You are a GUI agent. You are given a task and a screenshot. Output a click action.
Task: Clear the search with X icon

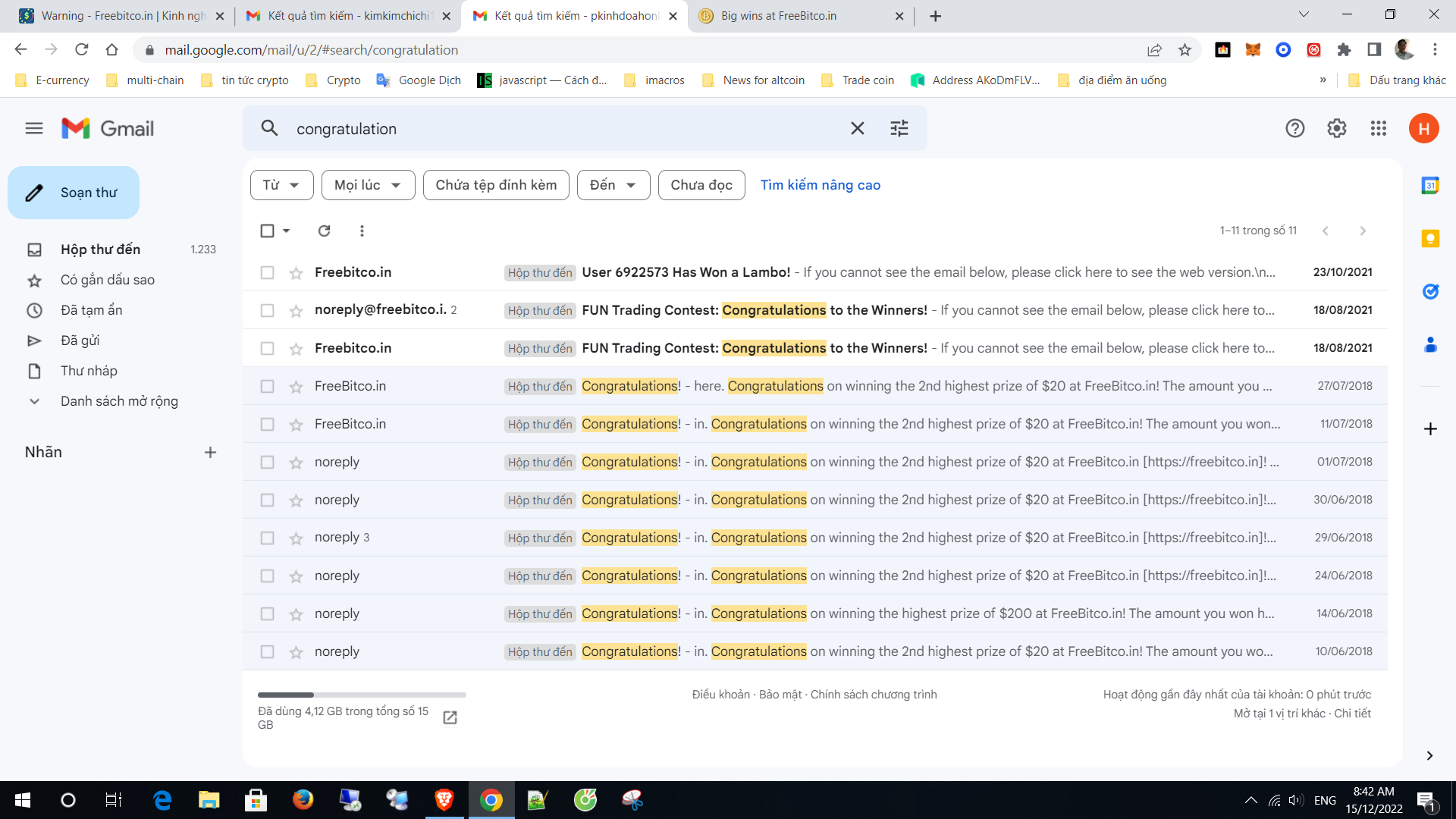click(x=857, y=128)
